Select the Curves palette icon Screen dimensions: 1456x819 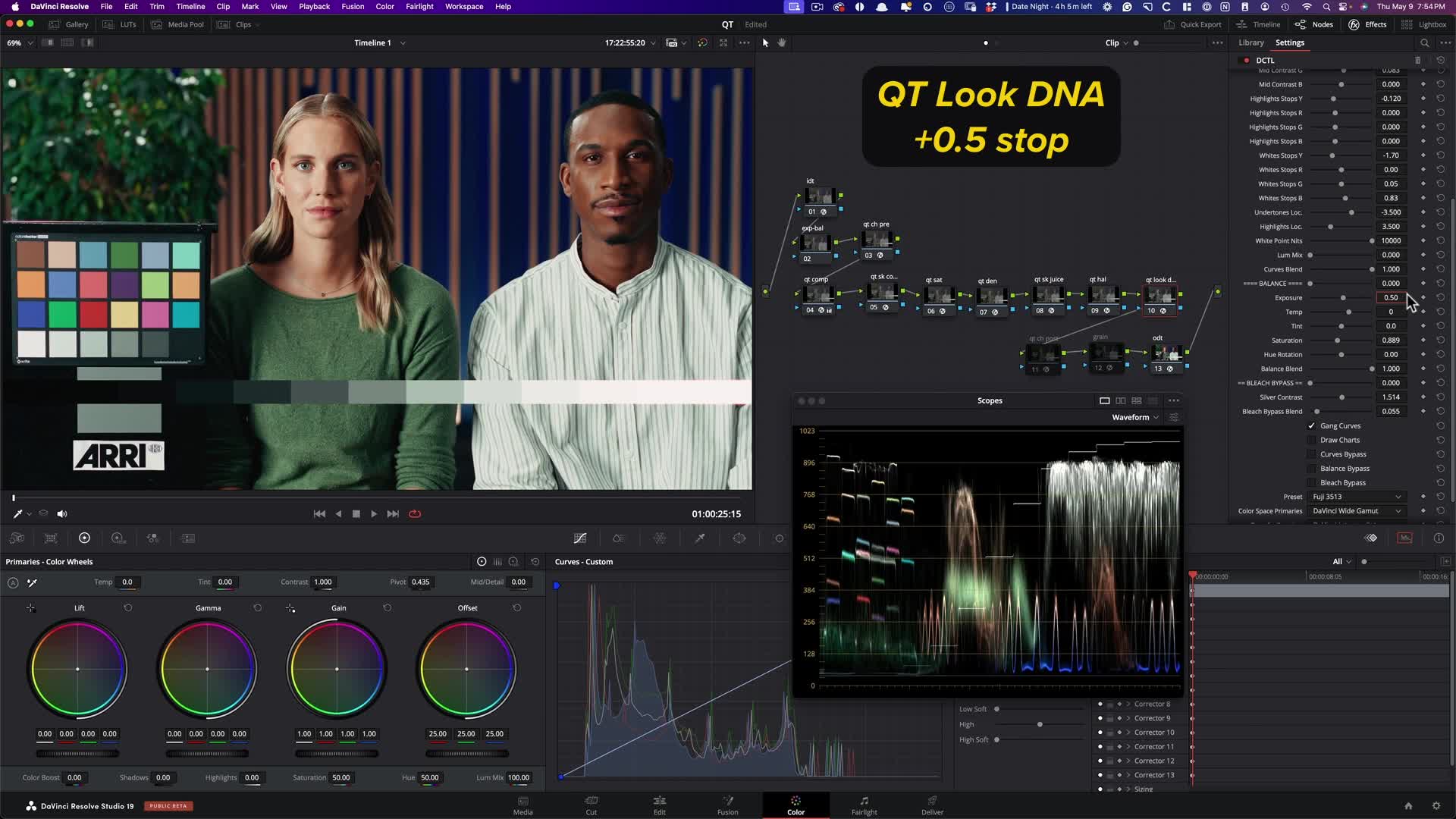coord(580,538)
